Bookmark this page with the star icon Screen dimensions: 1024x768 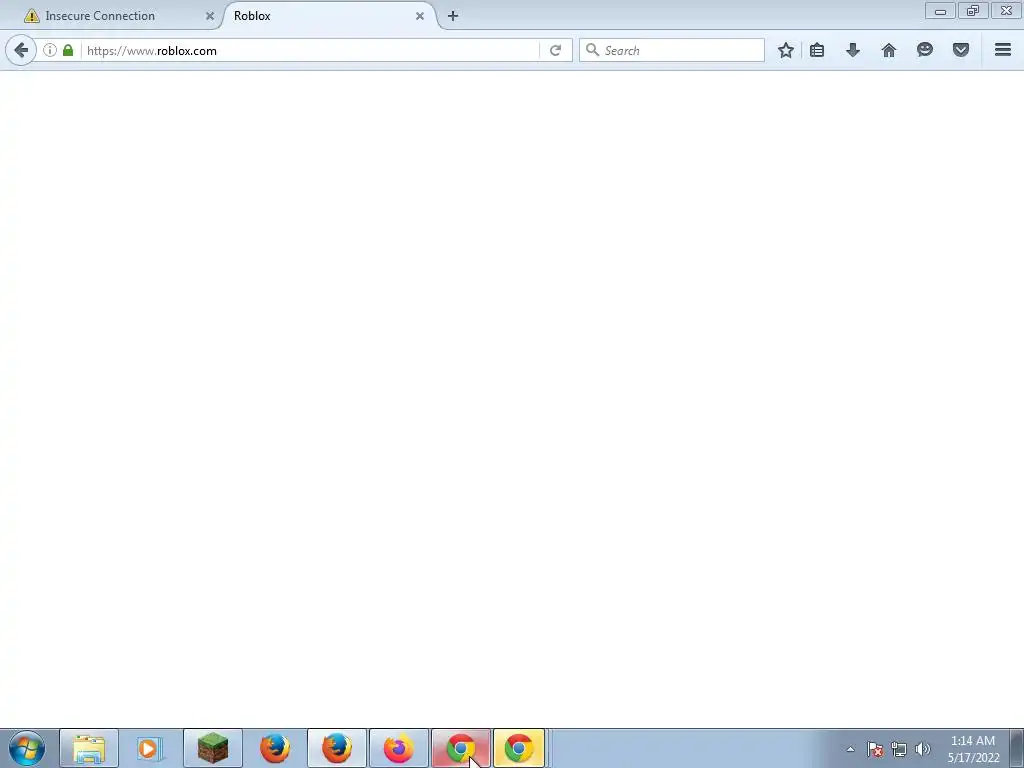786,50
